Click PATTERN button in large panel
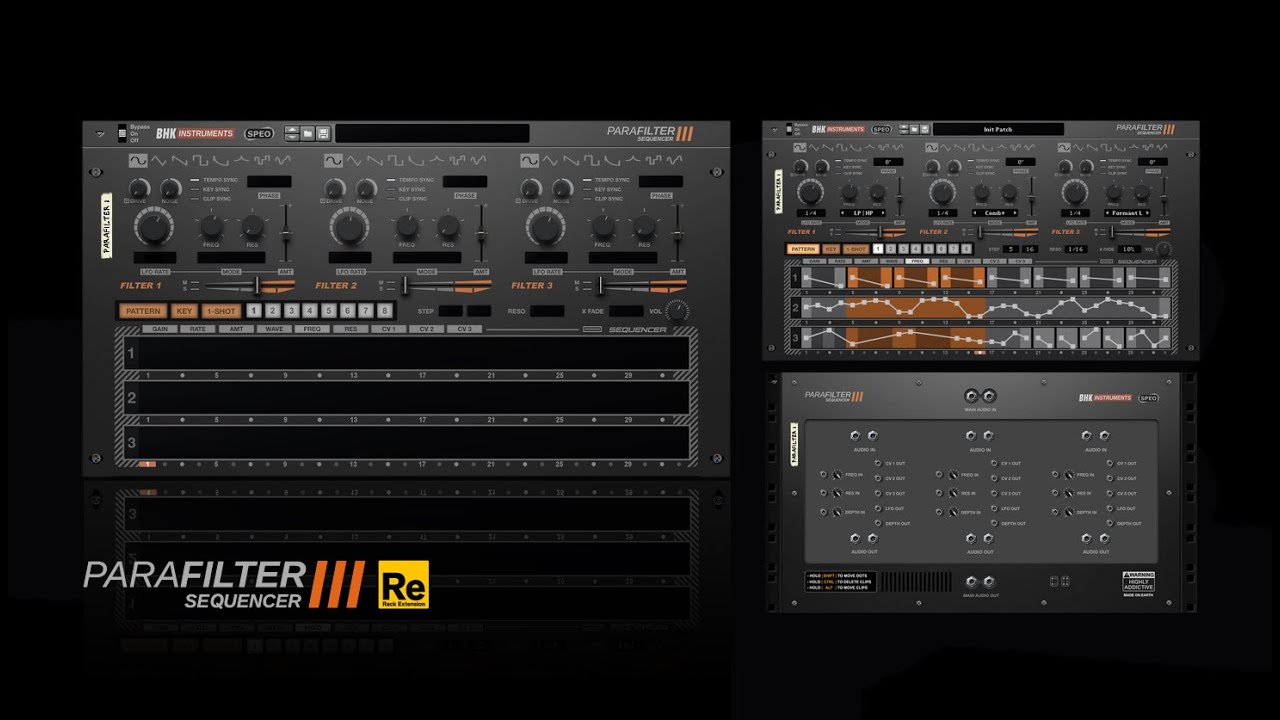Image resolution: width=1280 pixels, height=720 pixels. tap(143, 311)
